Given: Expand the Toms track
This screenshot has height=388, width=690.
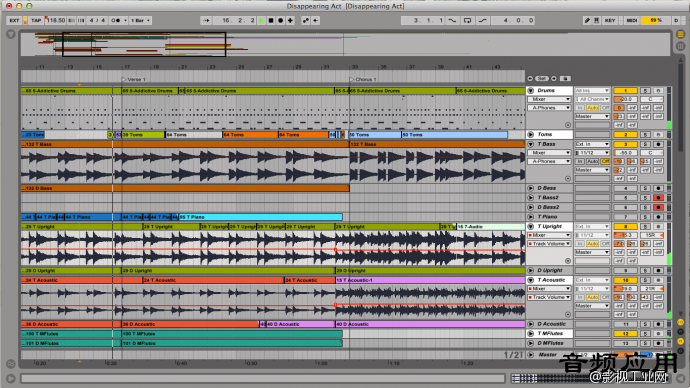Looking at the screenshot, I should click(531, 135).
